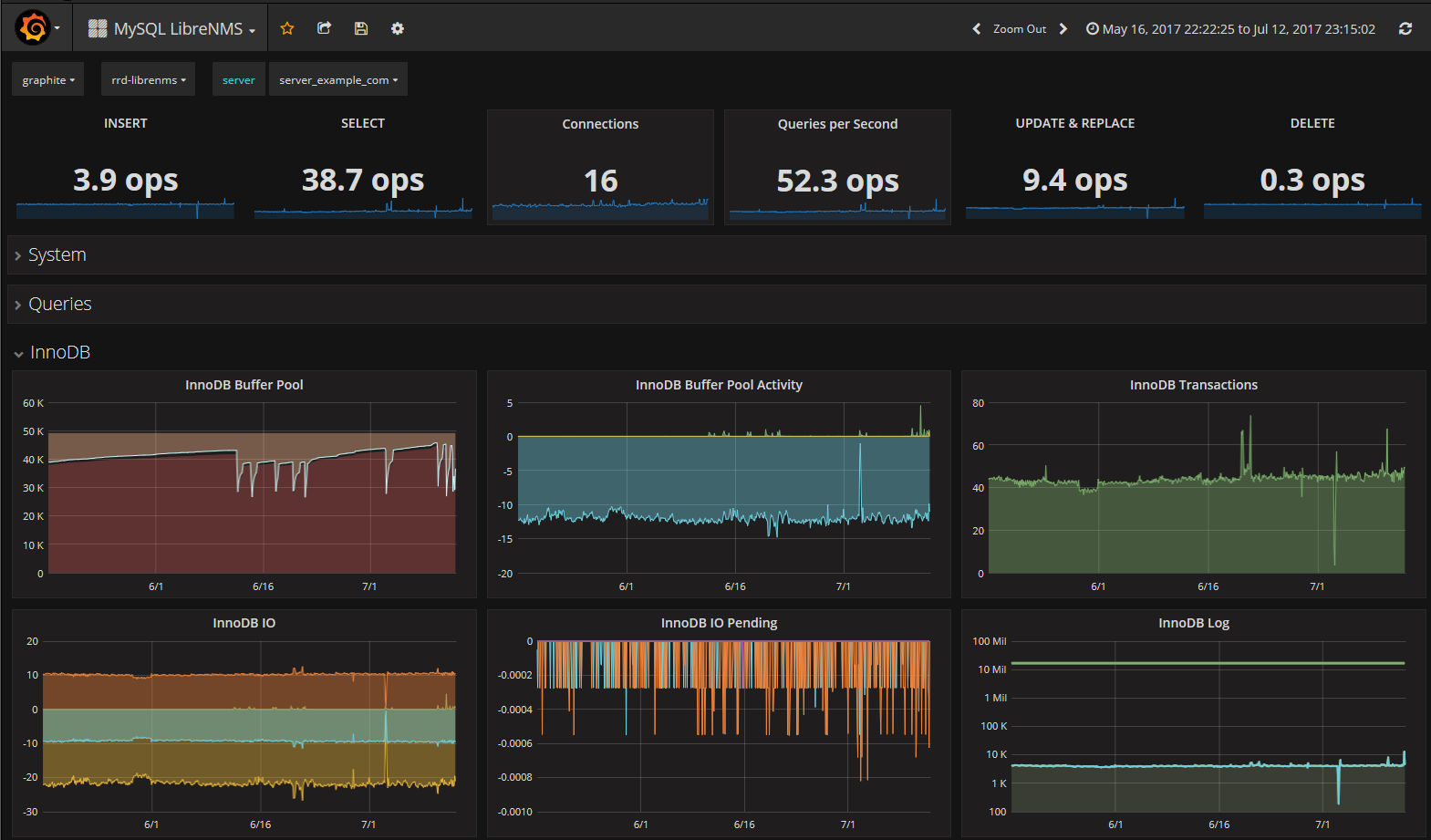Open the InnoDB Transactions panel title menu

pyautogui.click(x=1193, y=385)
